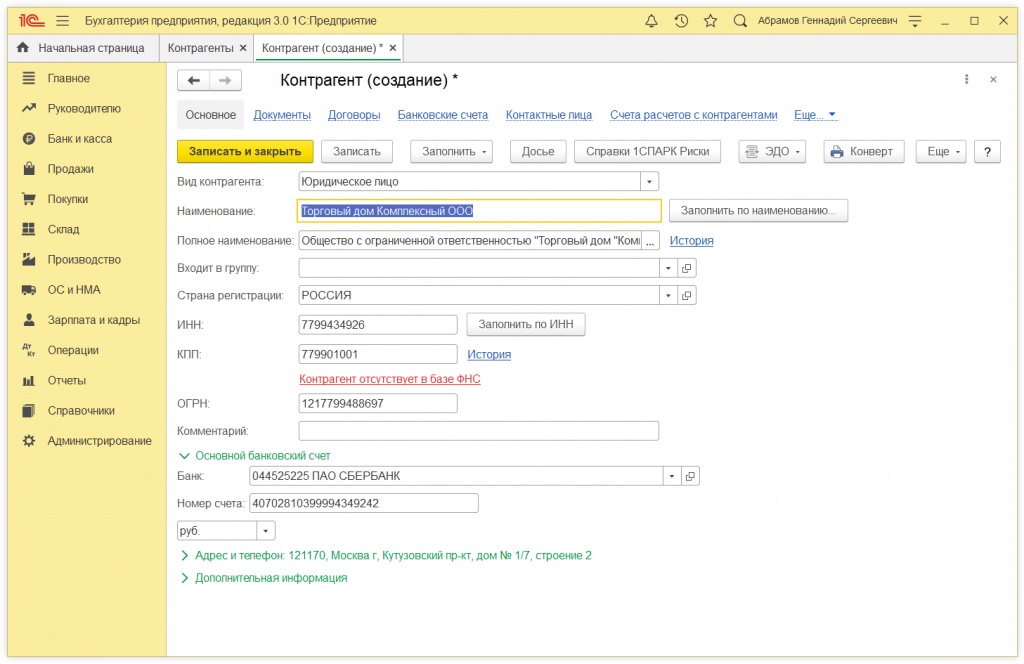Open the history clock icon
The height and width of the screenshot is (664, 1024).
681,21
